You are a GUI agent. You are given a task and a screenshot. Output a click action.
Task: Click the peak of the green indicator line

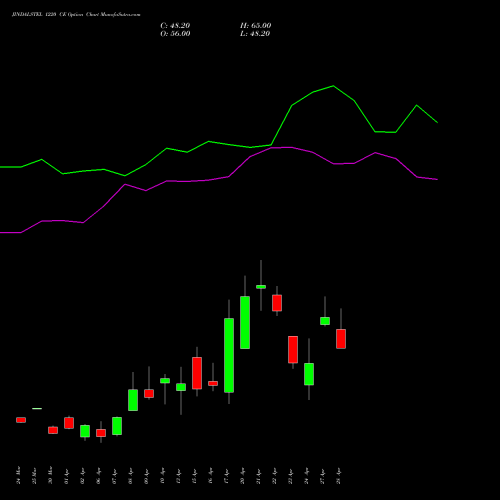pyautogui.click(x=333, y=86)
